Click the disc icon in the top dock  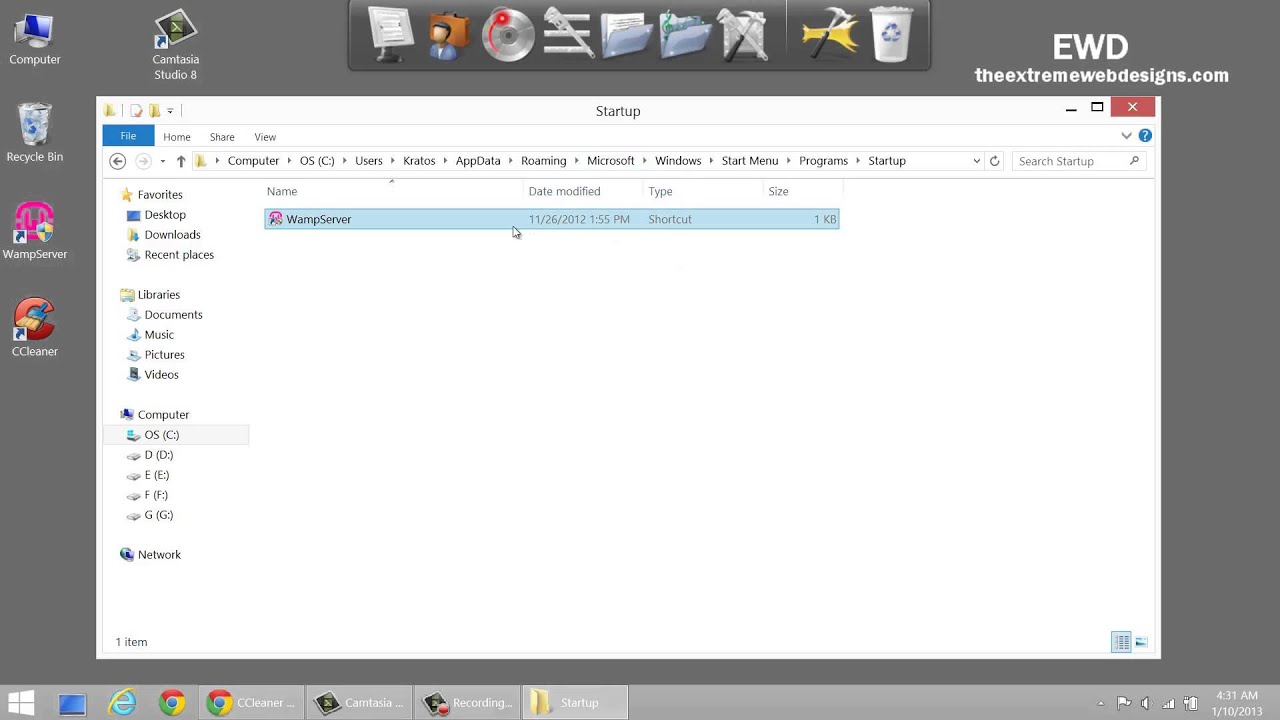pyautogui.click(x=508, y=35)
